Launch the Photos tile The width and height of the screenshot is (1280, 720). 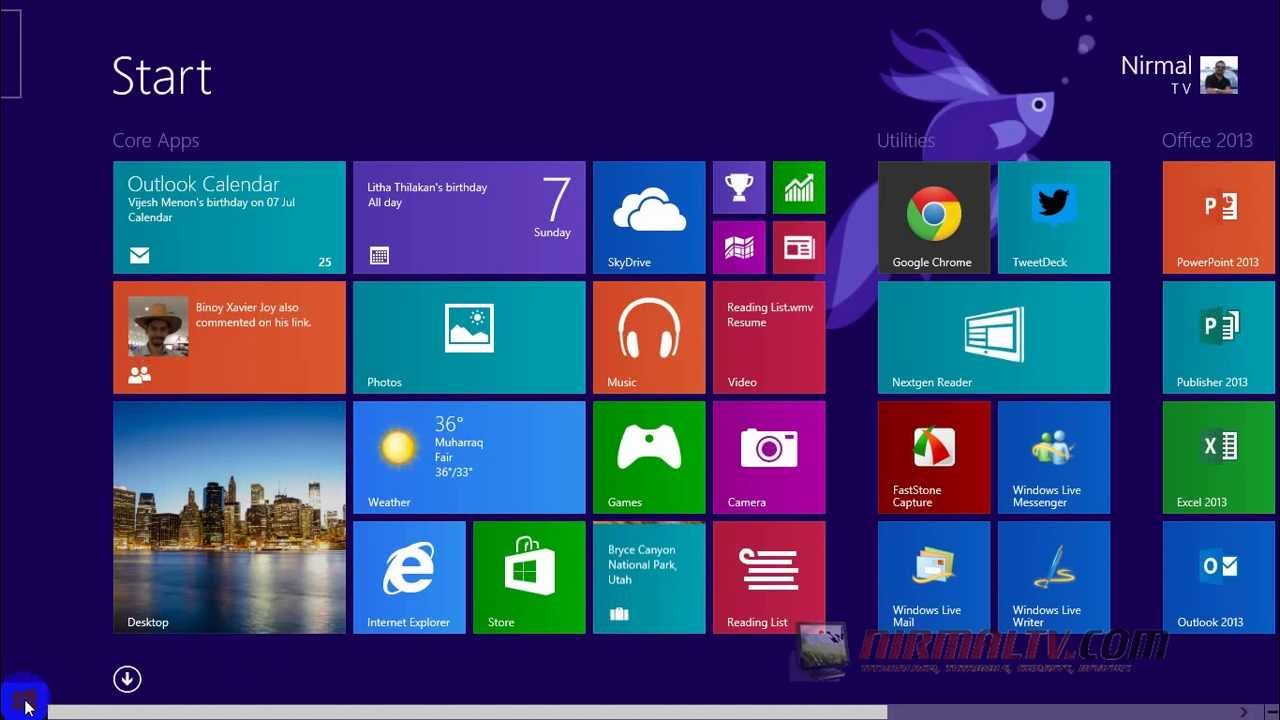pyautogui.click(x=469, y=337)
